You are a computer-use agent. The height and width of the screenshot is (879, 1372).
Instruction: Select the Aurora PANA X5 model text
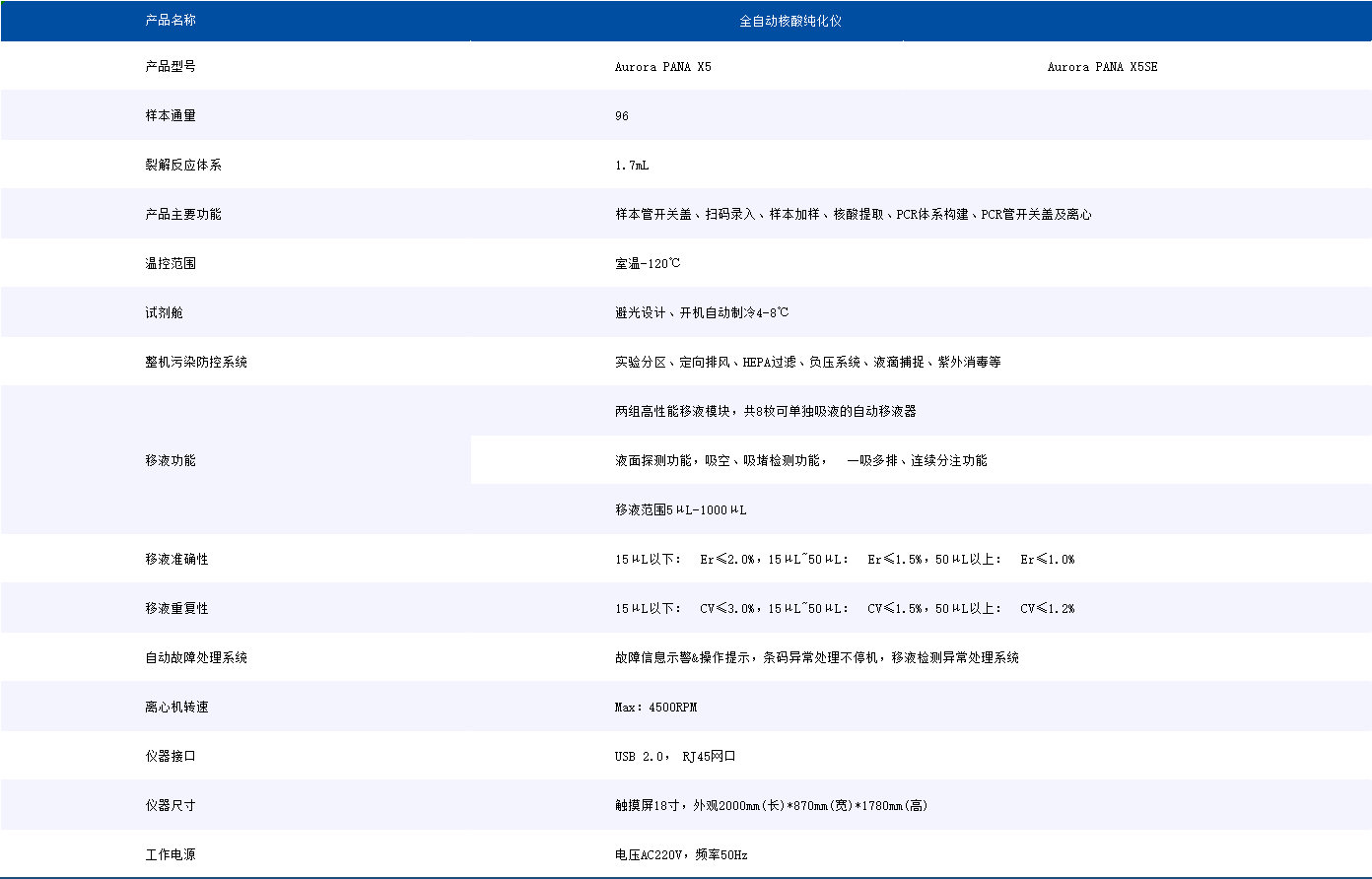coord(662,67)
